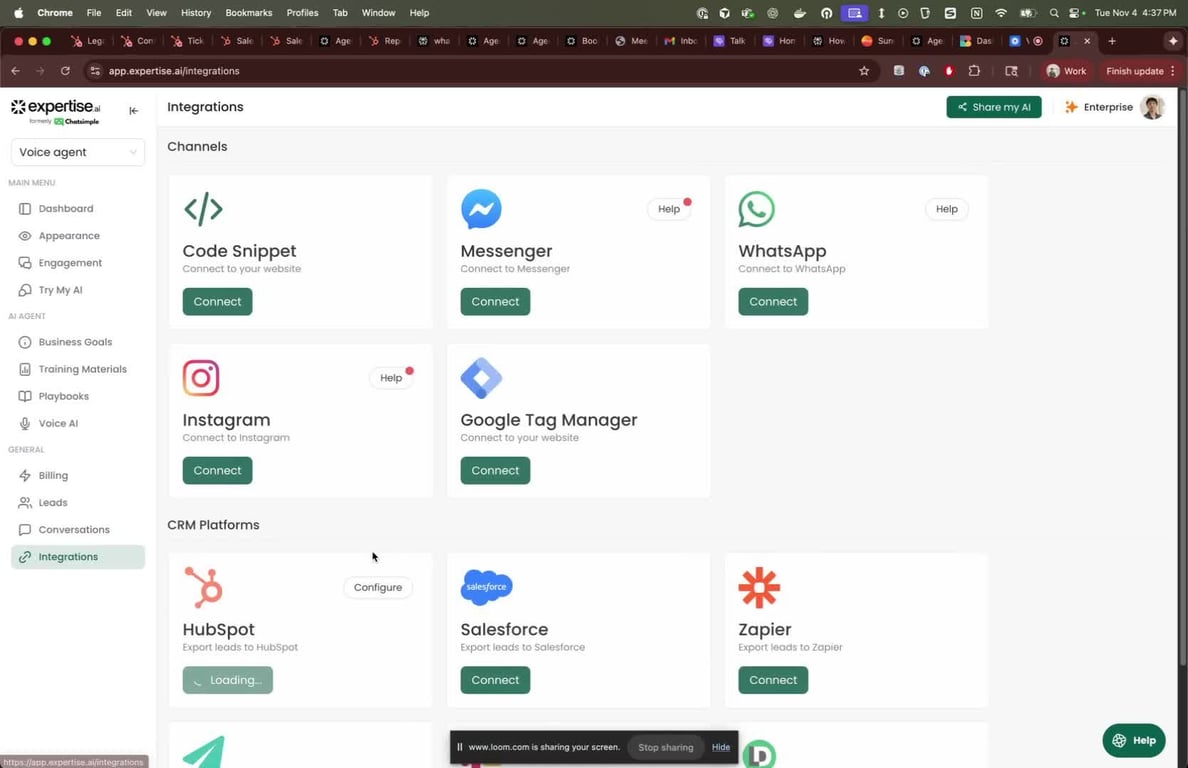Viewport: 1188px width, 768px height.
Task: Click the Salesforce cloud logo
Action: (x=486, y=587)
